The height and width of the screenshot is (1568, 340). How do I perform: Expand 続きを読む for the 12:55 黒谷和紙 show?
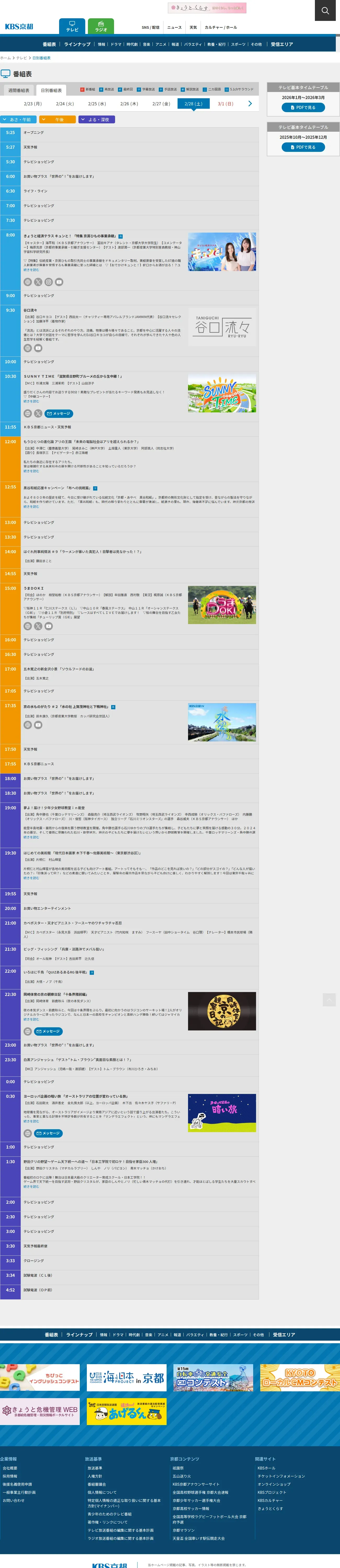(x=31, y=506)
